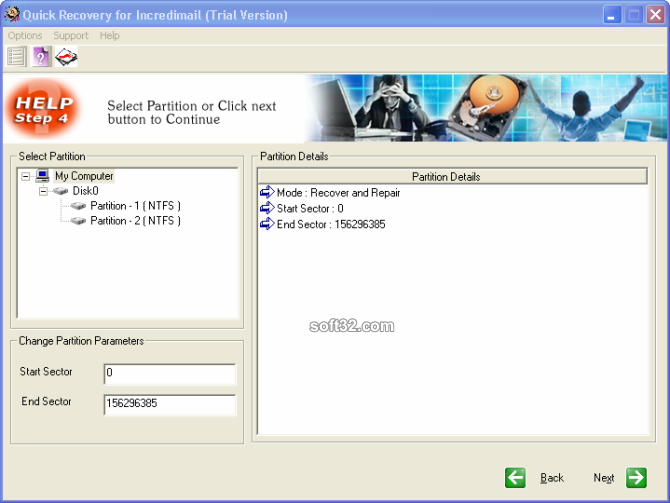Click the Partition - 2 drive icon
The width and height of the screenshot is (670, 503).
tap(78, 221)
